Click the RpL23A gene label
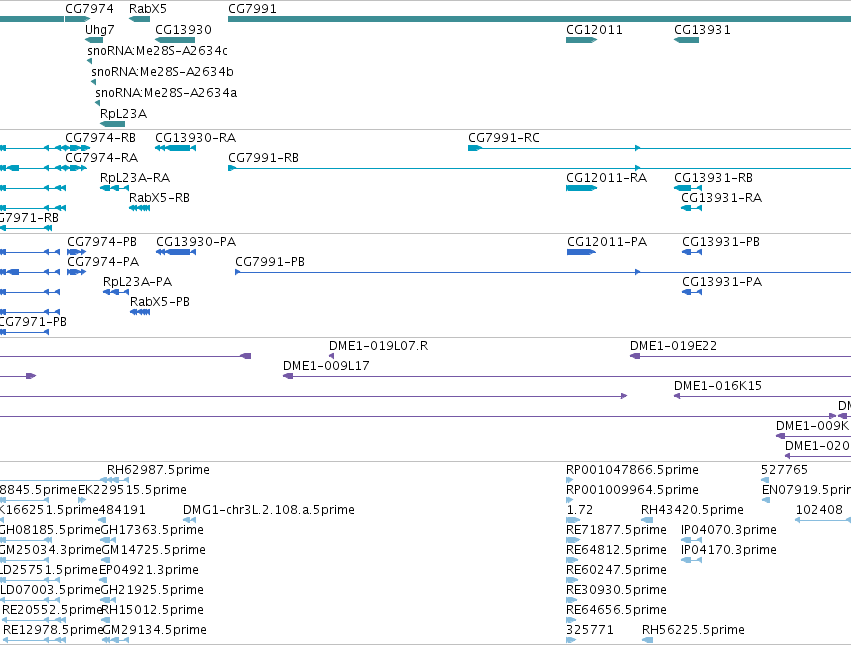Viewport: 851px width, 645px height. [x=123, y=113]
